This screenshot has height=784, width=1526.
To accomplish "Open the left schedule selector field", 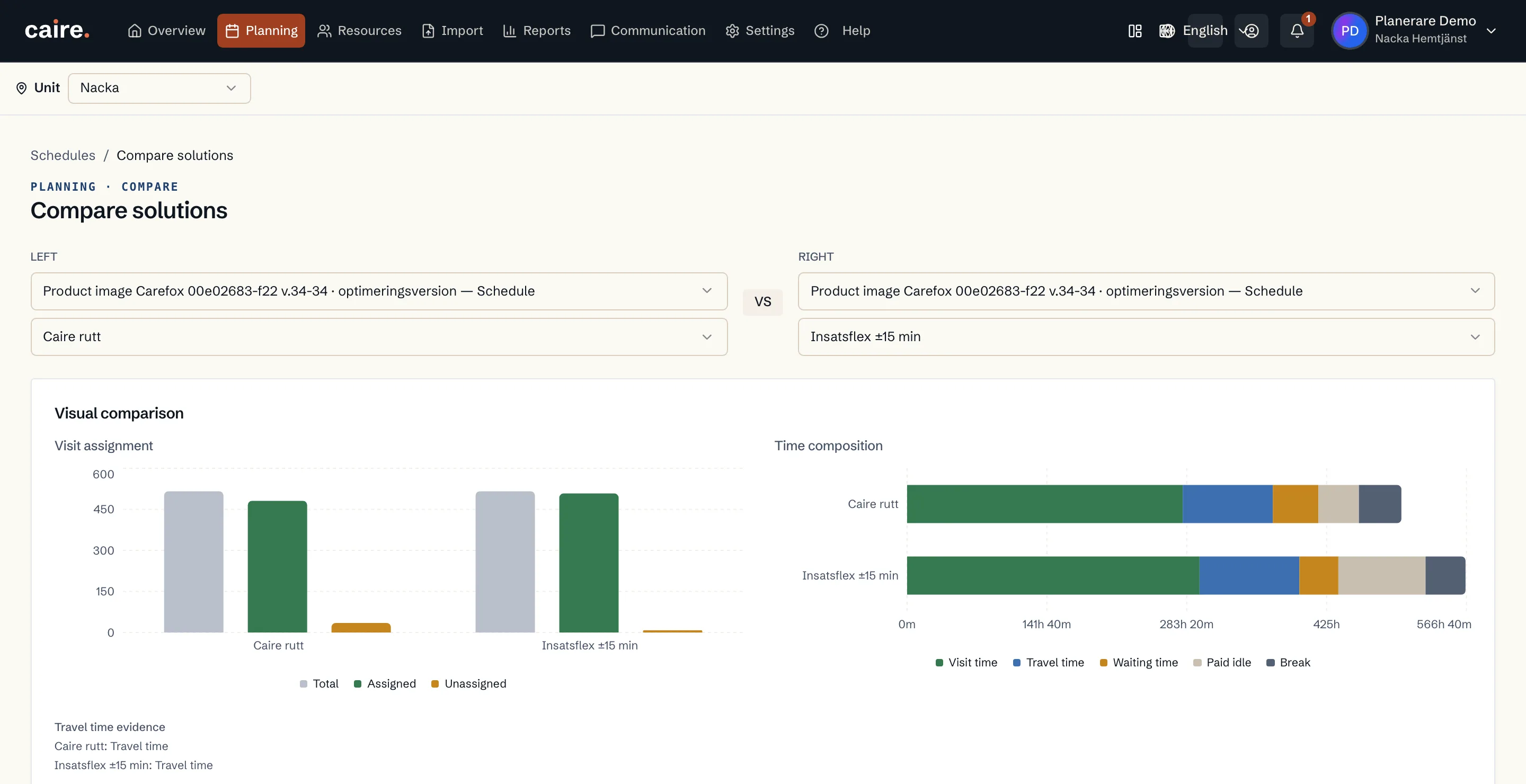I will [379, 291].
